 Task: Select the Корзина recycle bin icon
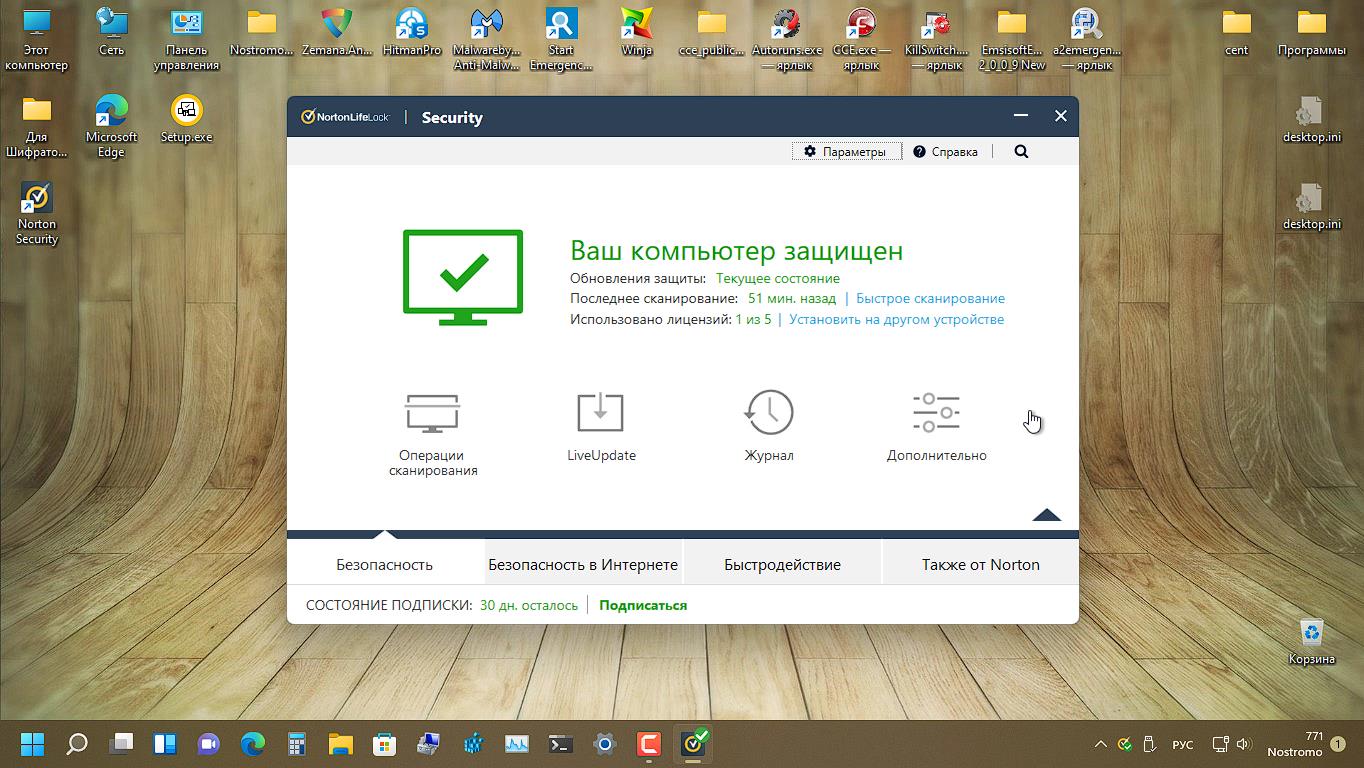click(1312, 641)
